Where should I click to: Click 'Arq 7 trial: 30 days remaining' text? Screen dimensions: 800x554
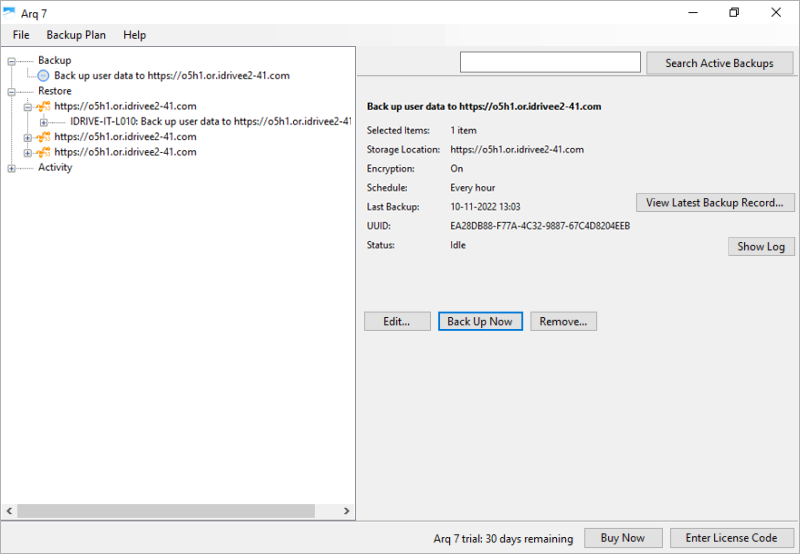coord(503,539)
